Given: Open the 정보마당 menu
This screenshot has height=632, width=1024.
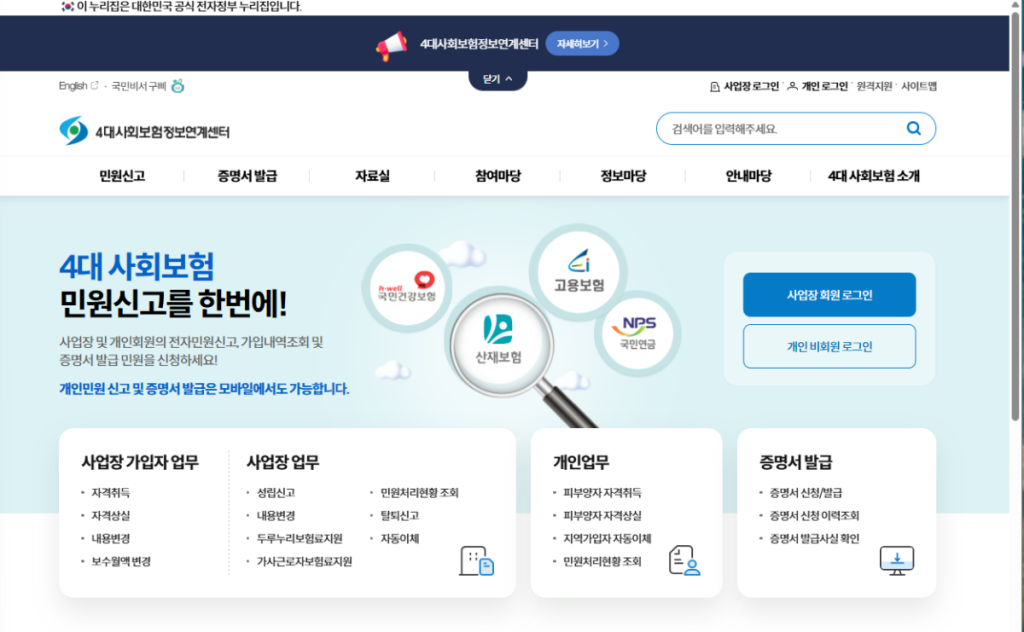Looking at the screenshot, I should [623, 176].
